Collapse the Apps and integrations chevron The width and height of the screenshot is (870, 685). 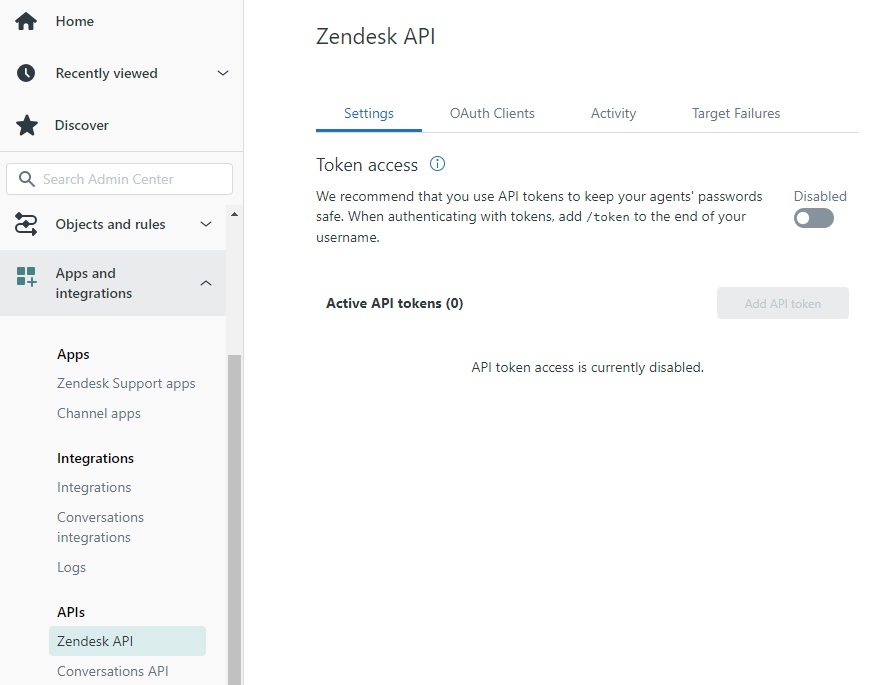pyautogui.click(x=206, y=283)
